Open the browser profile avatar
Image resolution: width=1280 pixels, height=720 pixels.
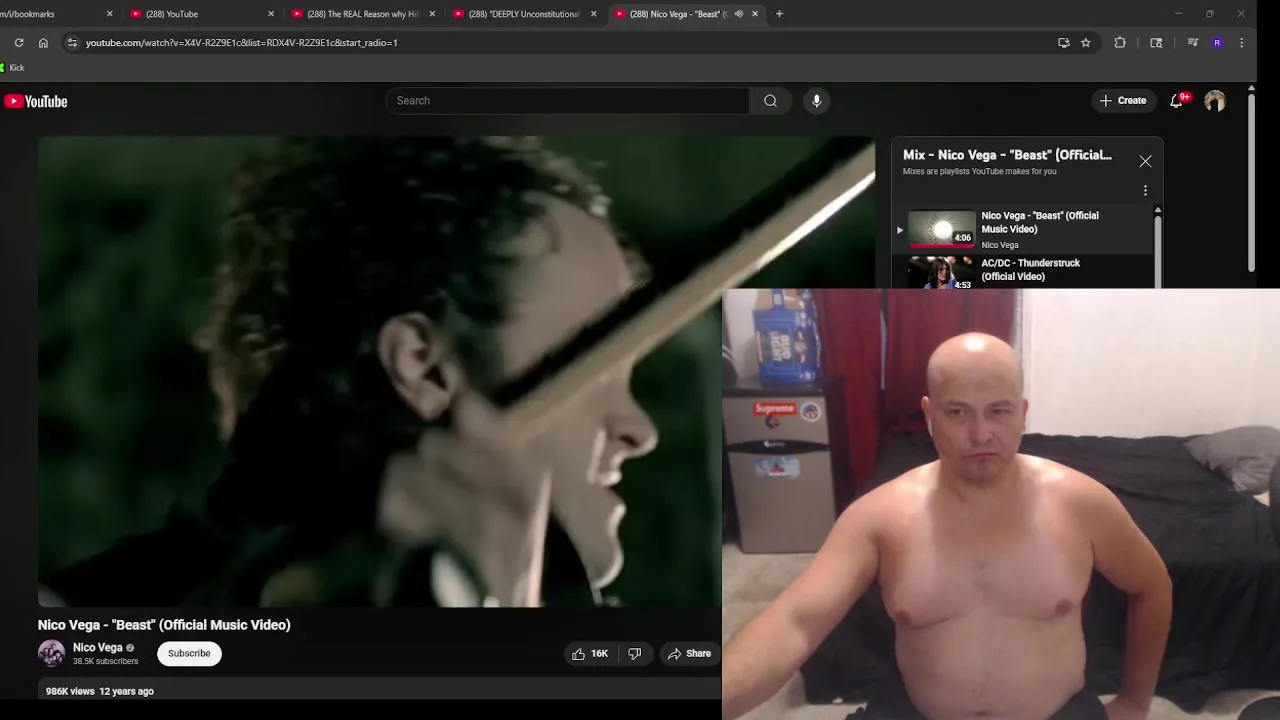tap(1217, 43)
